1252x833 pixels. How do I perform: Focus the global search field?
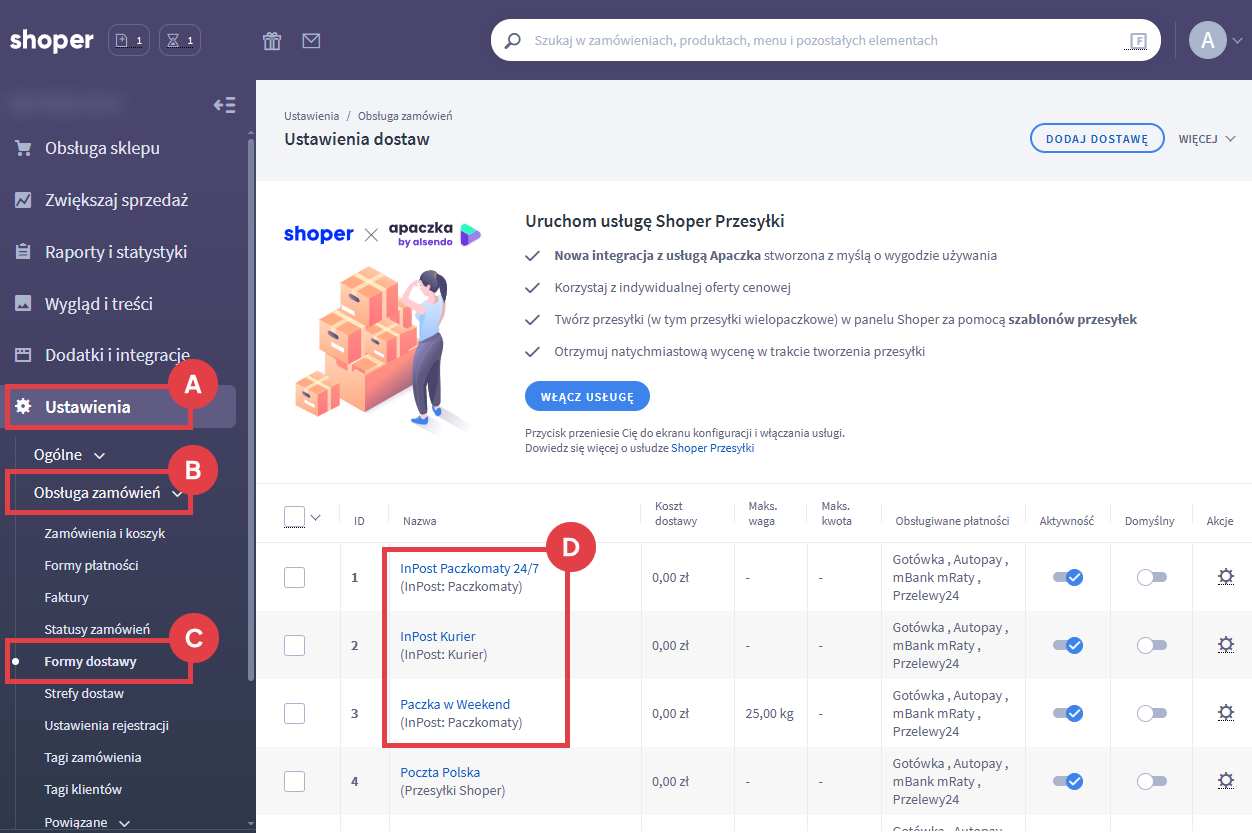pyautogui.click(x=825, y=41)
